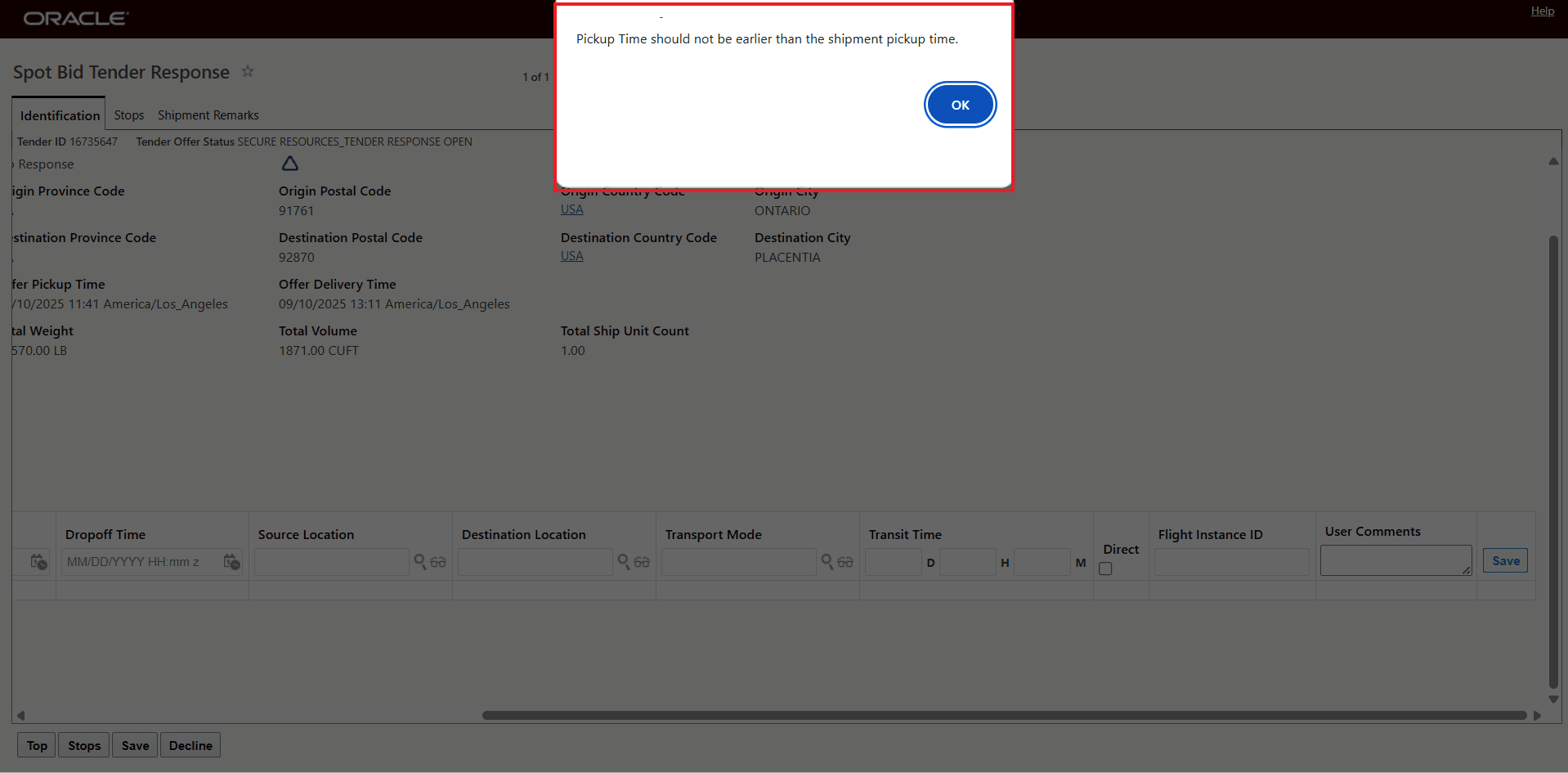This screenshot has width=1568, height=773.
Task: Click the vertical scrollbar down arrow
Action: [1552, 700]
